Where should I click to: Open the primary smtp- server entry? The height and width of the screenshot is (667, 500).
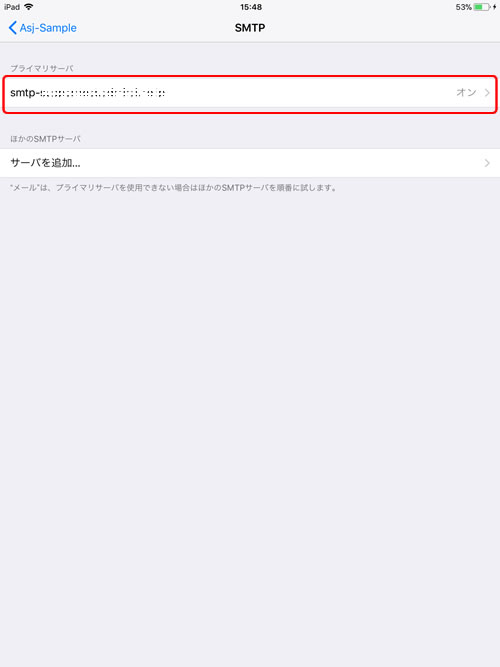[250, 93]
